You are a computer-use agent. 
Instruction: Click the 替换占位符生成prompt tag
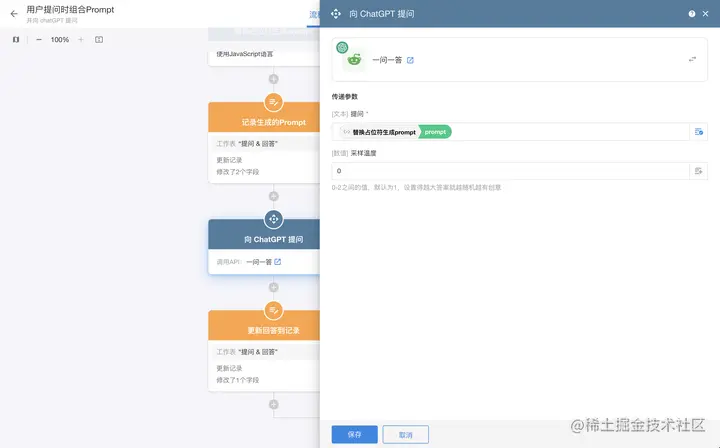379,132
